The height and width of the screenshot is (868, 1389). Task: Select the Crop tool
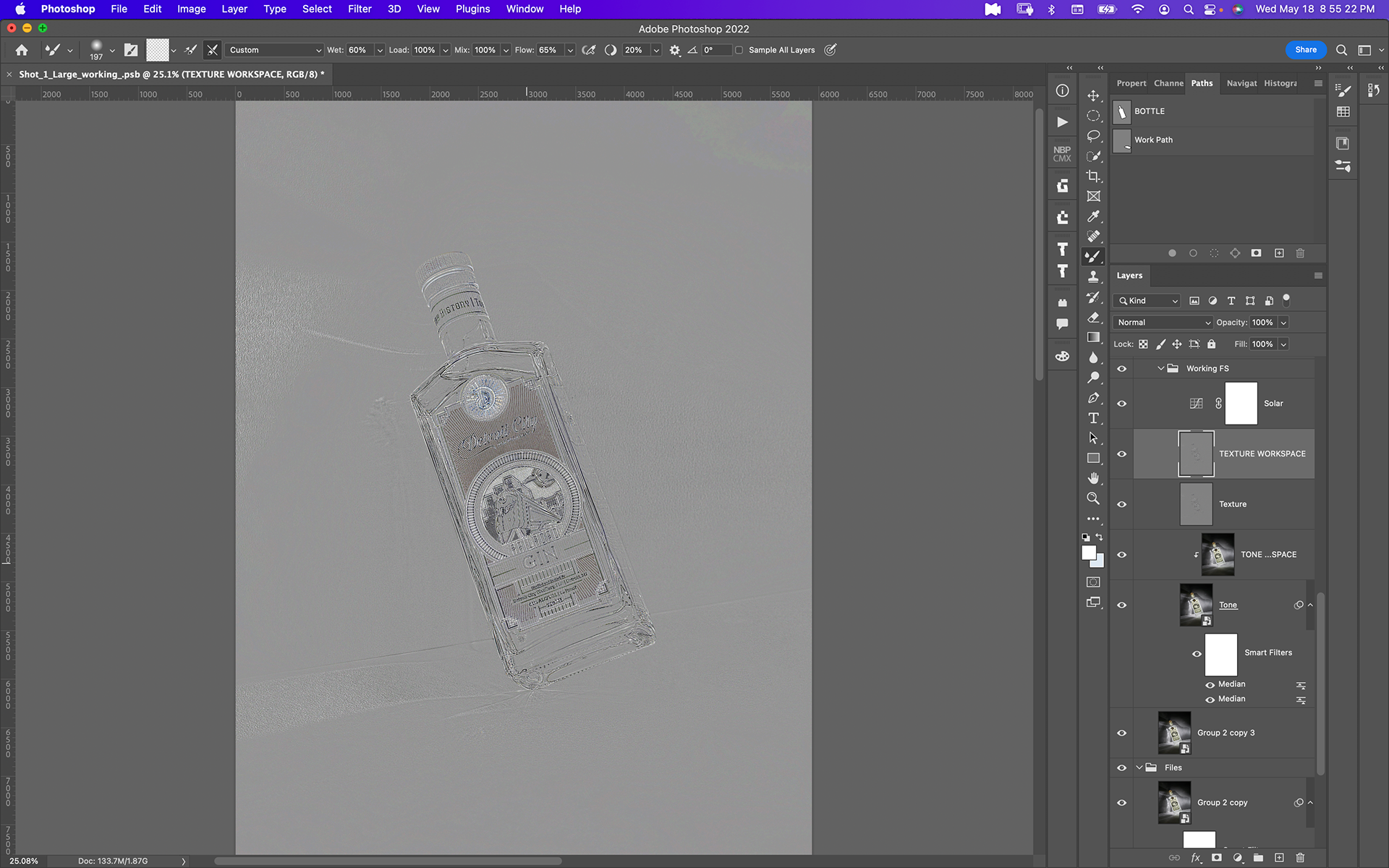1093,176
